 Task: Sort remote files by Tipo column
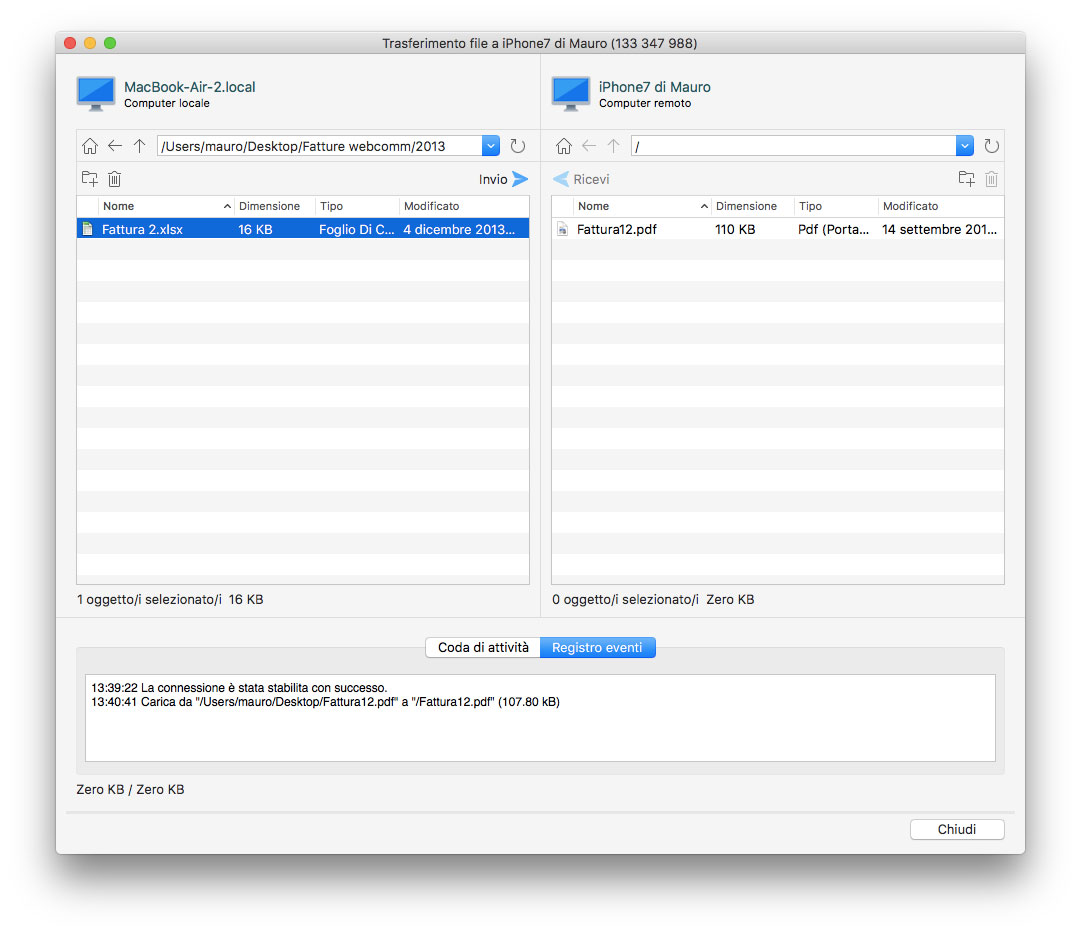point(836,206)
